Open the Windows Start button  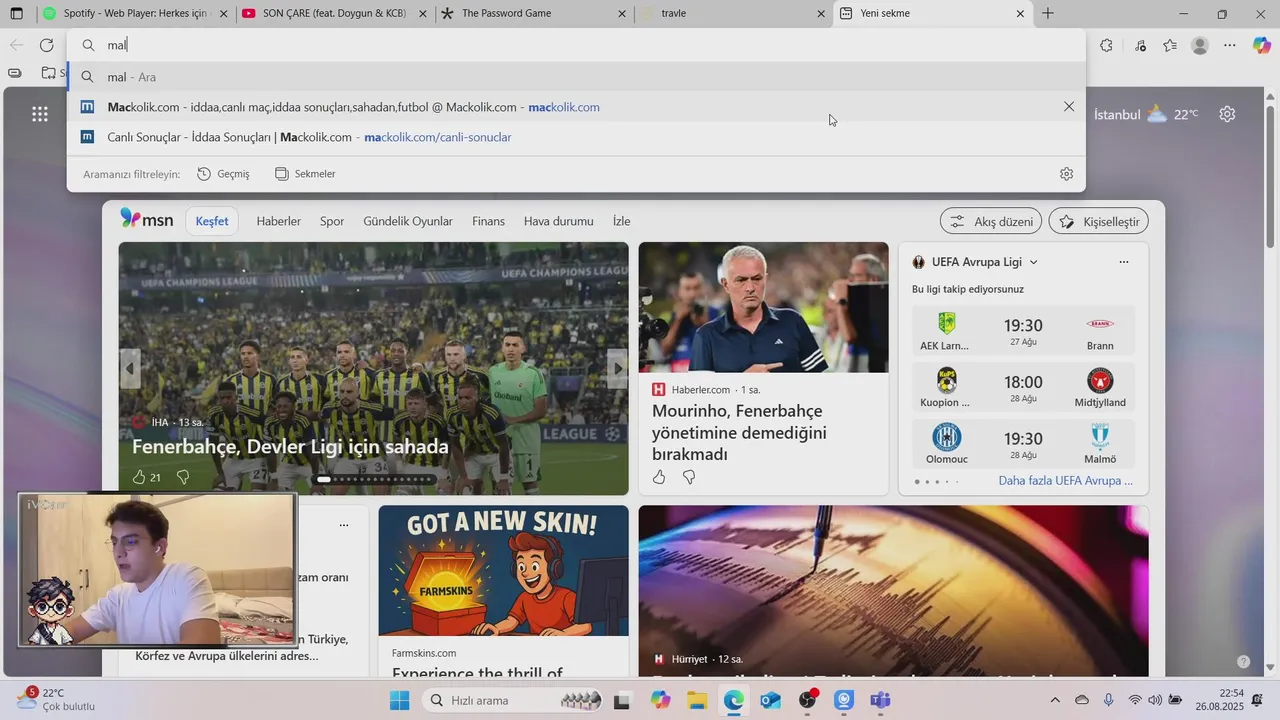399,700
